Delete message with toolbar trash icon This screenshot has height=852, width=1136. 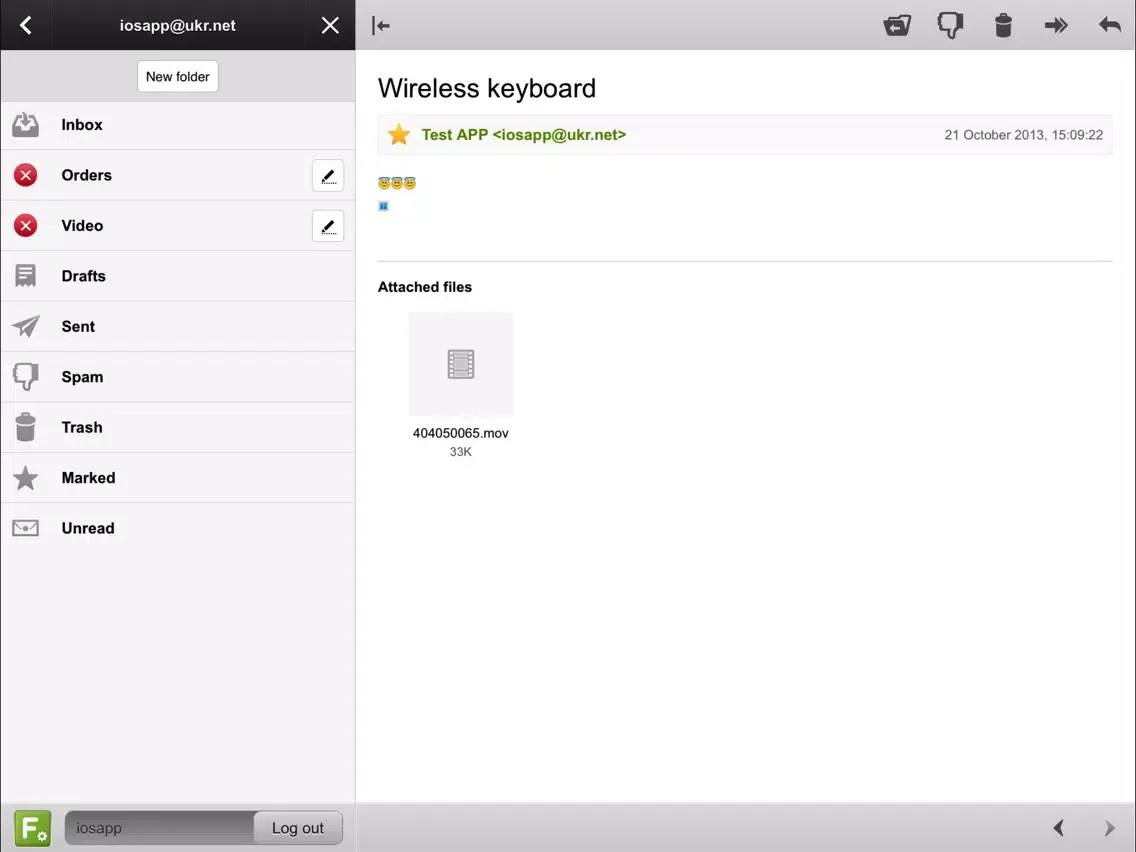click(x=1003, y=25)
